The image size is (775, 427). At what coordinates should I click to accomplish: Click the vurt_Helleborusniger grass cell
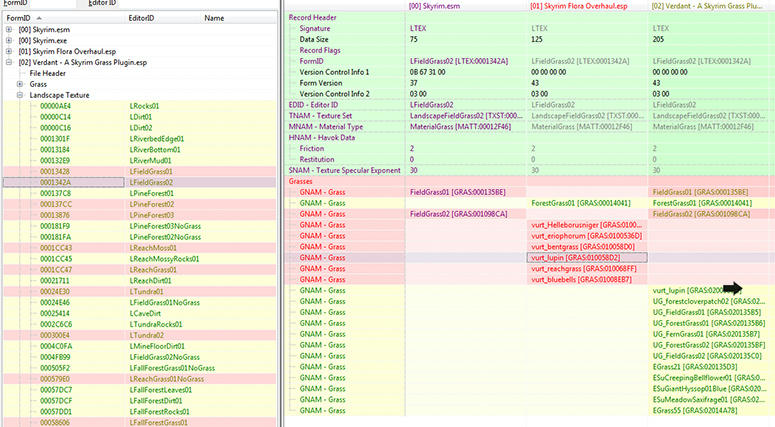click(x=587, y=225)
